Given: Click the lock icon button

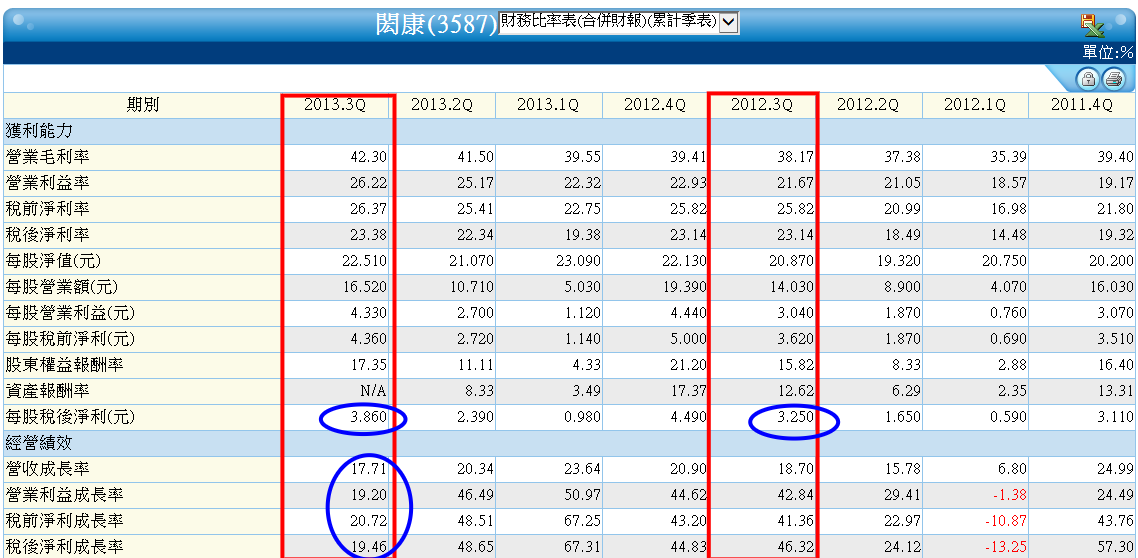Looking at the screenshot, I should [1088, 78].
